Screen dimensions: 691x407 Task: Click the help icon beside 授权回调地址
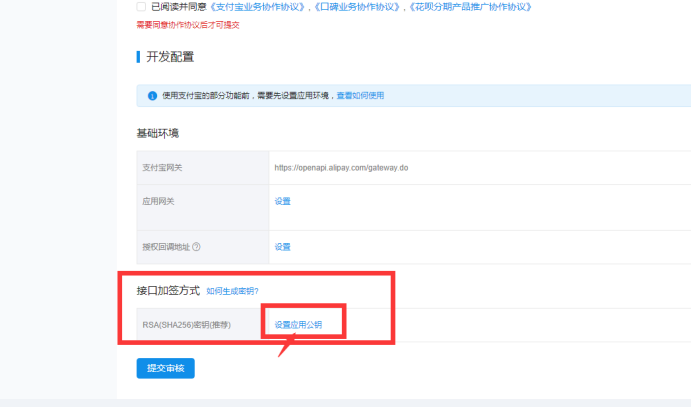pos(196,247)
